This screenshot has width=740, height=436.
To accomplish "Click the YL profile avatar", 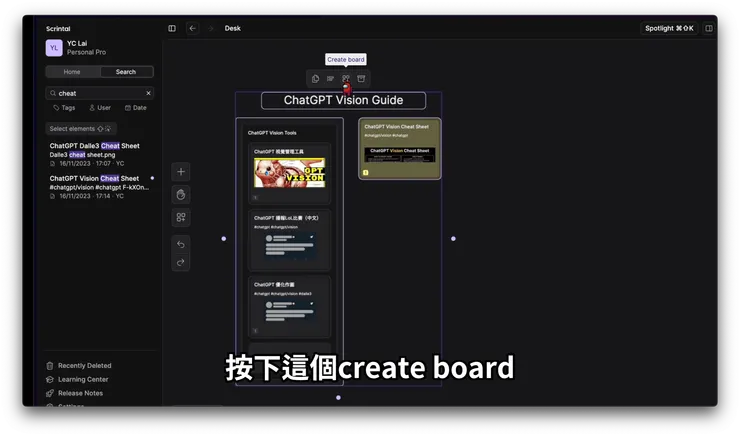I will 54,48.
